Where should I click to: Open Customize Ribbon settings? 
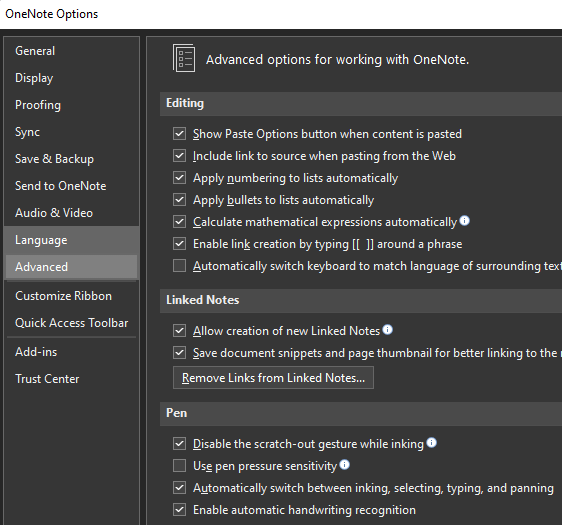pos(71,296)
